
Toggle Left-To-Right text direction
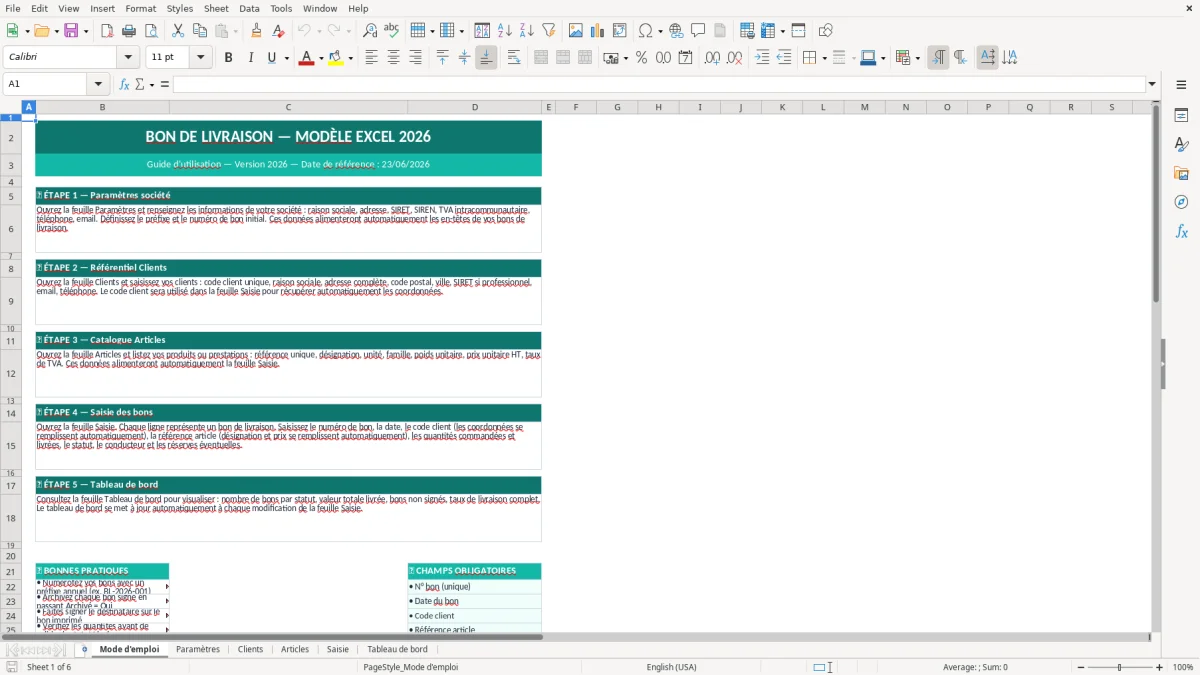point(938,58)
